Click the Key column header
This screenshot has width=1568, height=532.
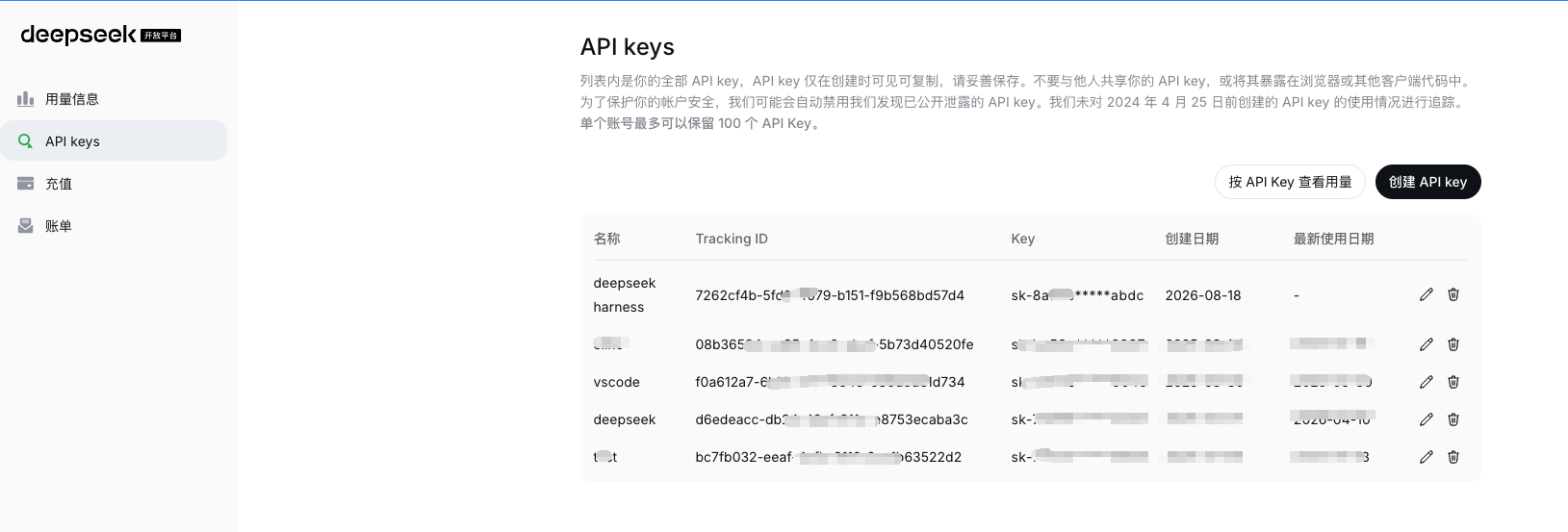tap(1022, 239)
